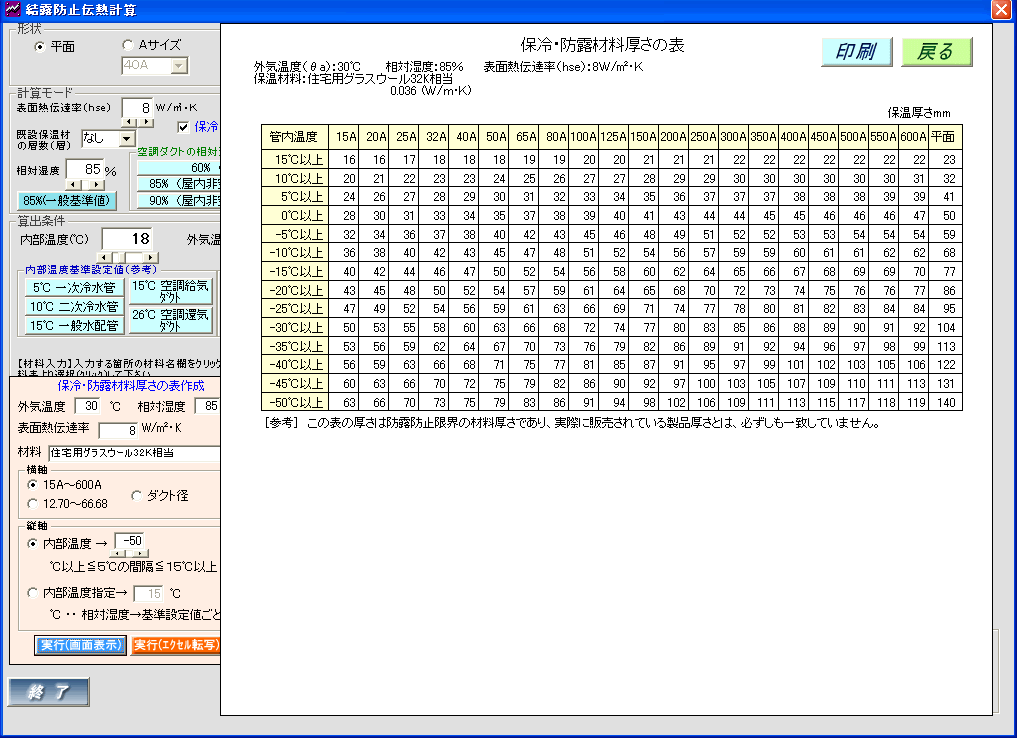Click the 外気温度 input field showing 30
Viewport: 1017px width, 738px height.
pyautogui.click(x=88, y=406)
